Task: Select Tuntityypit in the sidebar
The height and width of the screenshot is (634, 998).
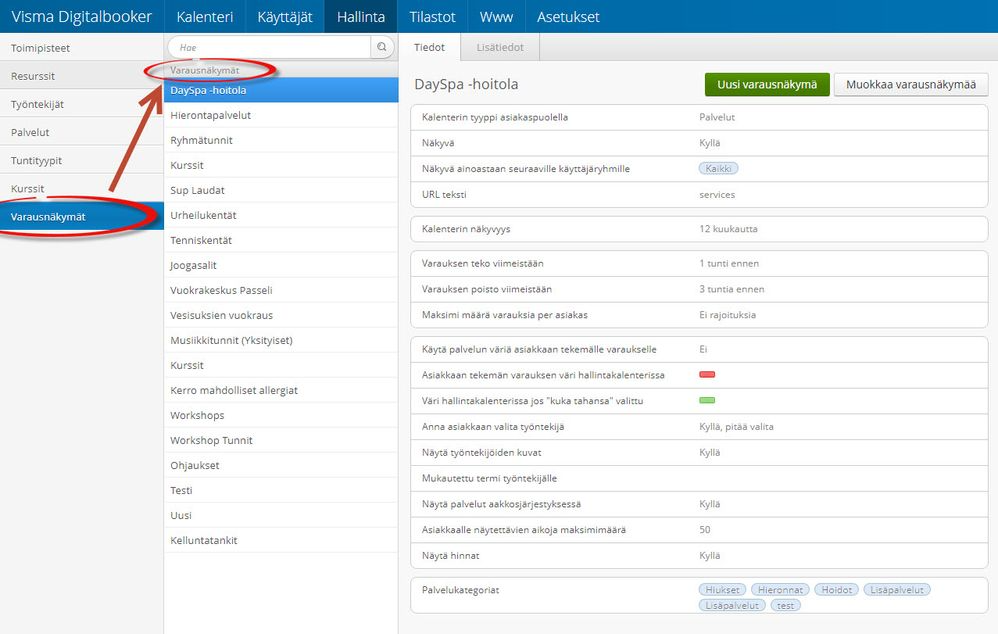Action: tap(81, 160)
